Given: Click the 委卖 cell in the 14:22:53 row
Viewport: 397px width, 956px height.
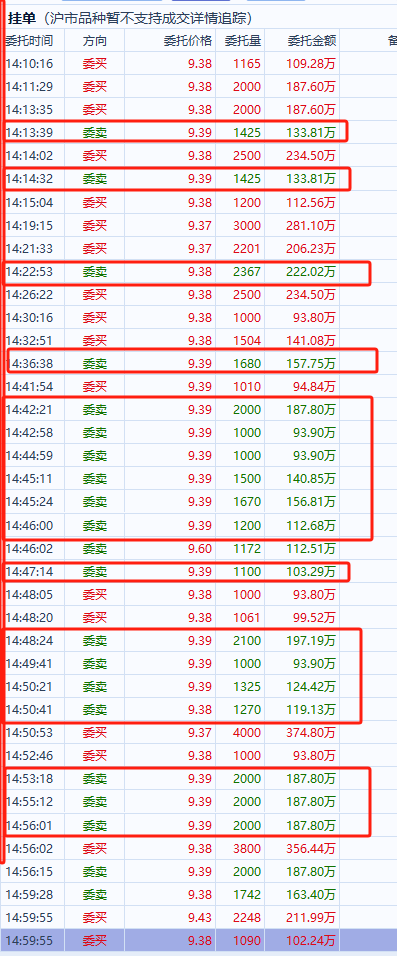Looking at the screenshot, I should pyautogui.click(x=95, y=272).
